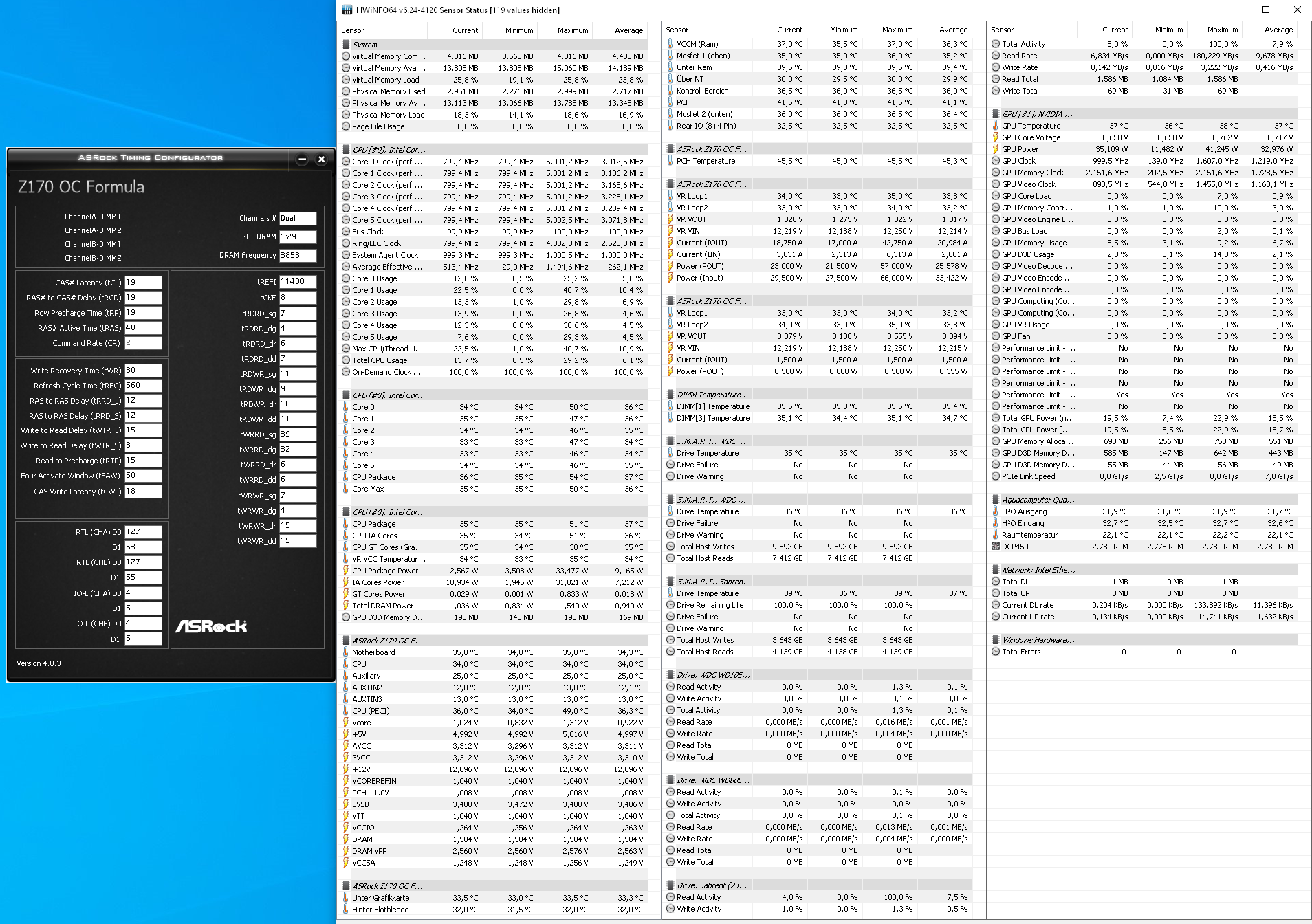Click the Aquacomputer group header icon

pos(996,500)
